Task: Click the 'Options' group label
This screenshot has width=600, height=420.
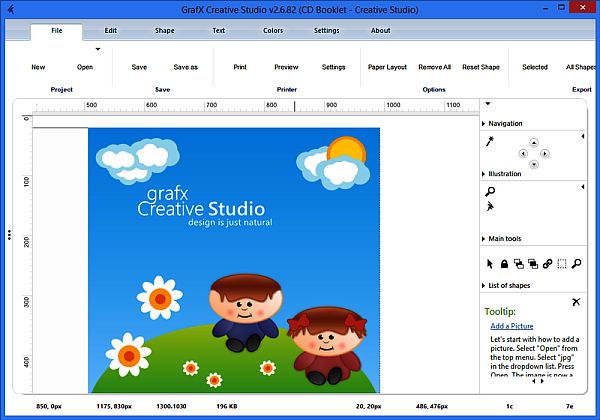Action: click(434, 90)
